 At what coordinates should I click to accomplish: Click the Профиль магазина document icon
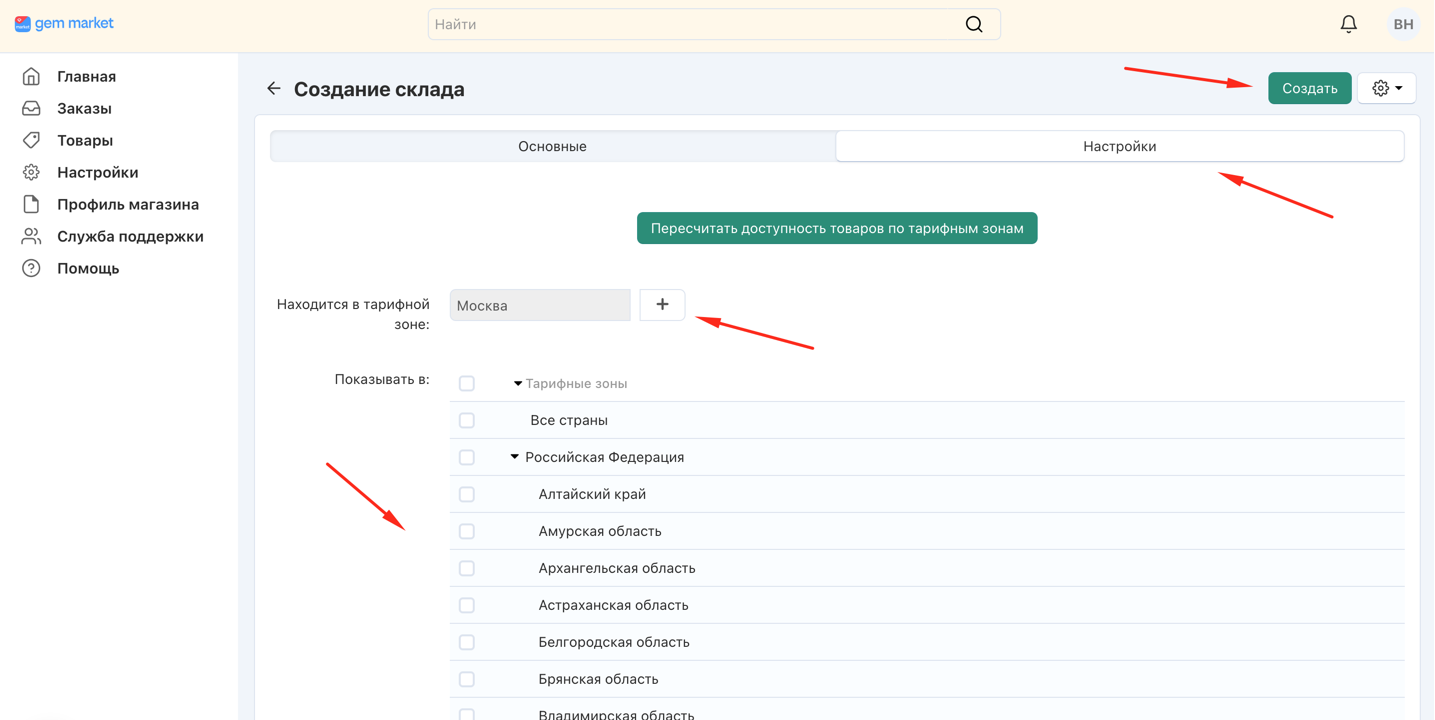tap(32, 204)
